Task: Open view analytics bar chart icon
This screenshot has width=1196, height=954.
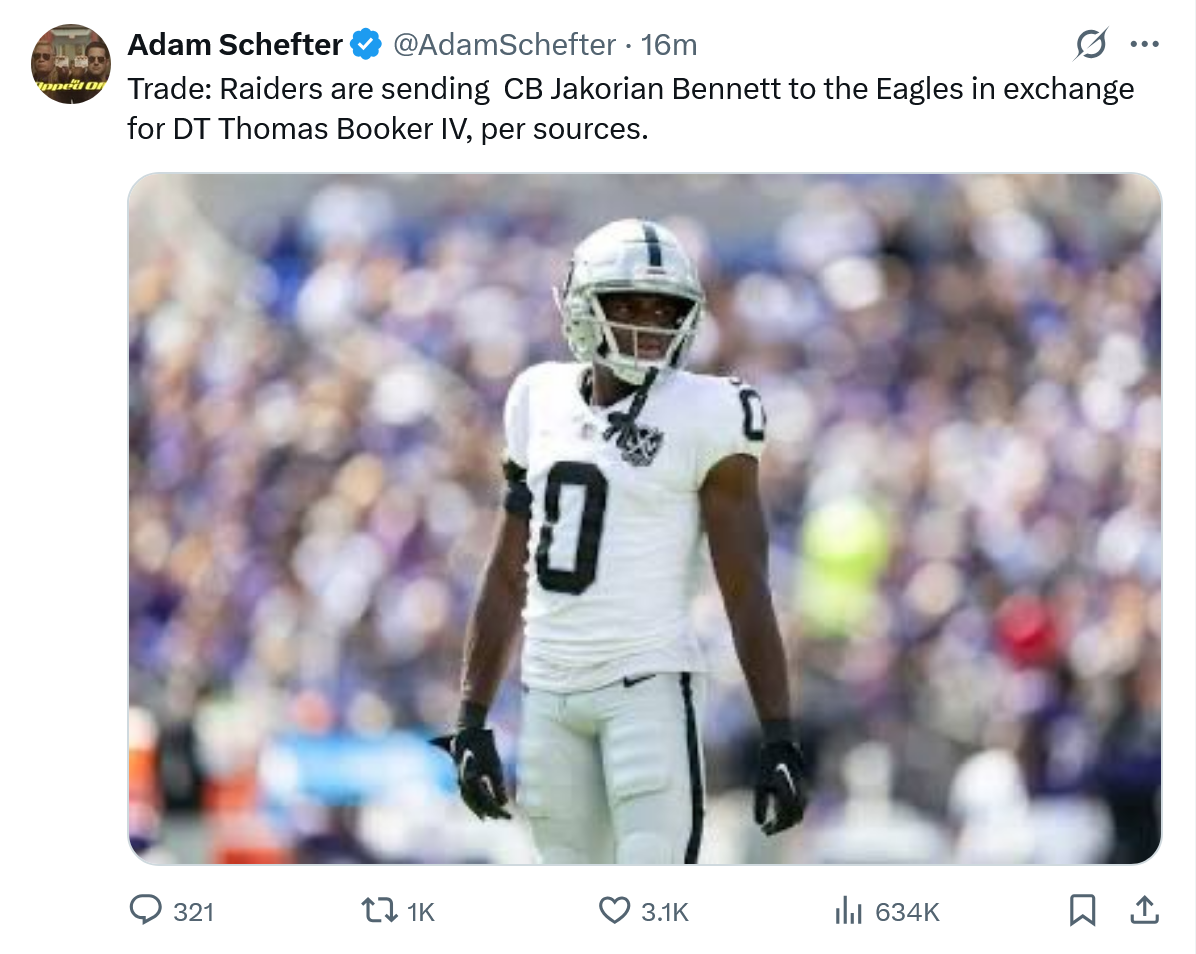Action: click(x=848, y=910)
